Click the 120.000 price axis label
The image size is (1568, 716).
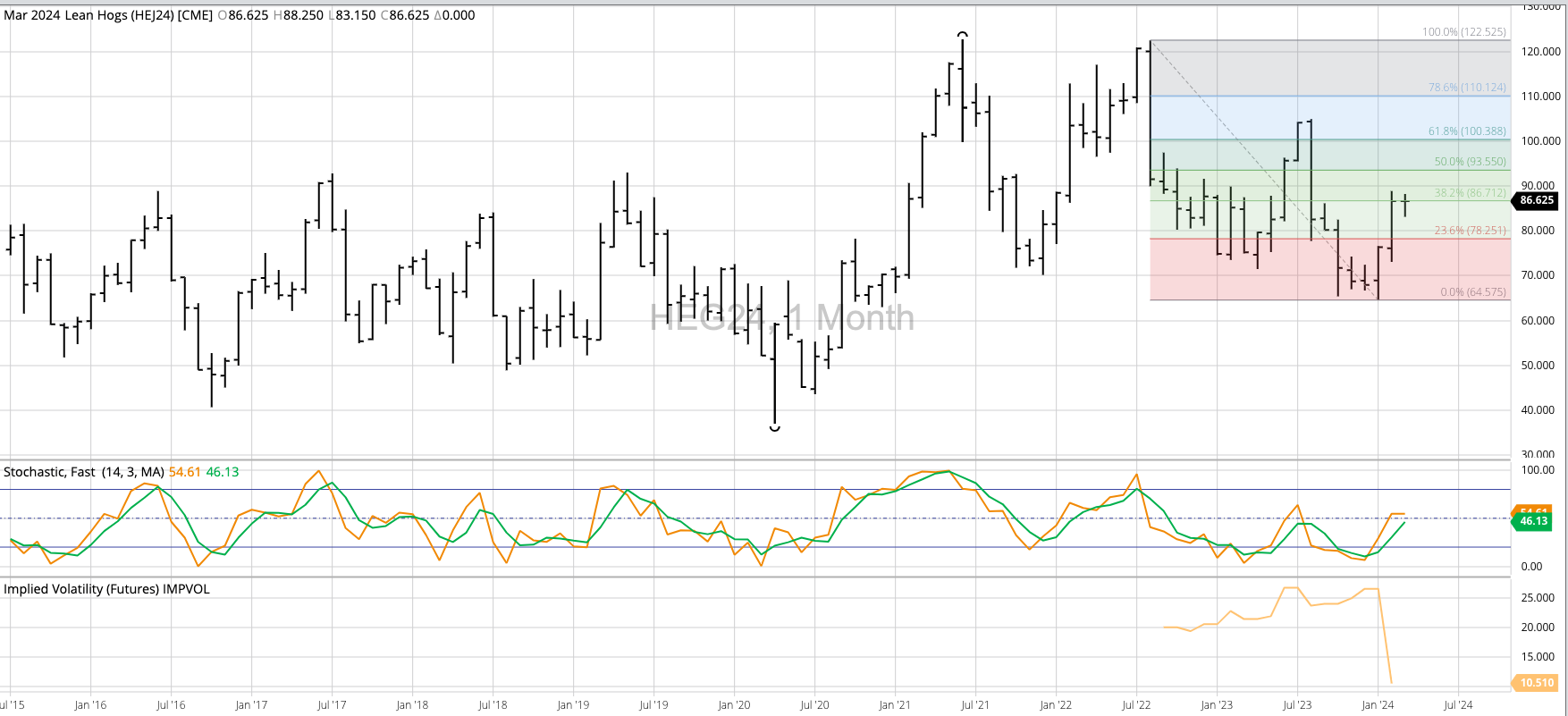pyautogui.click(x=1540, y=52)
